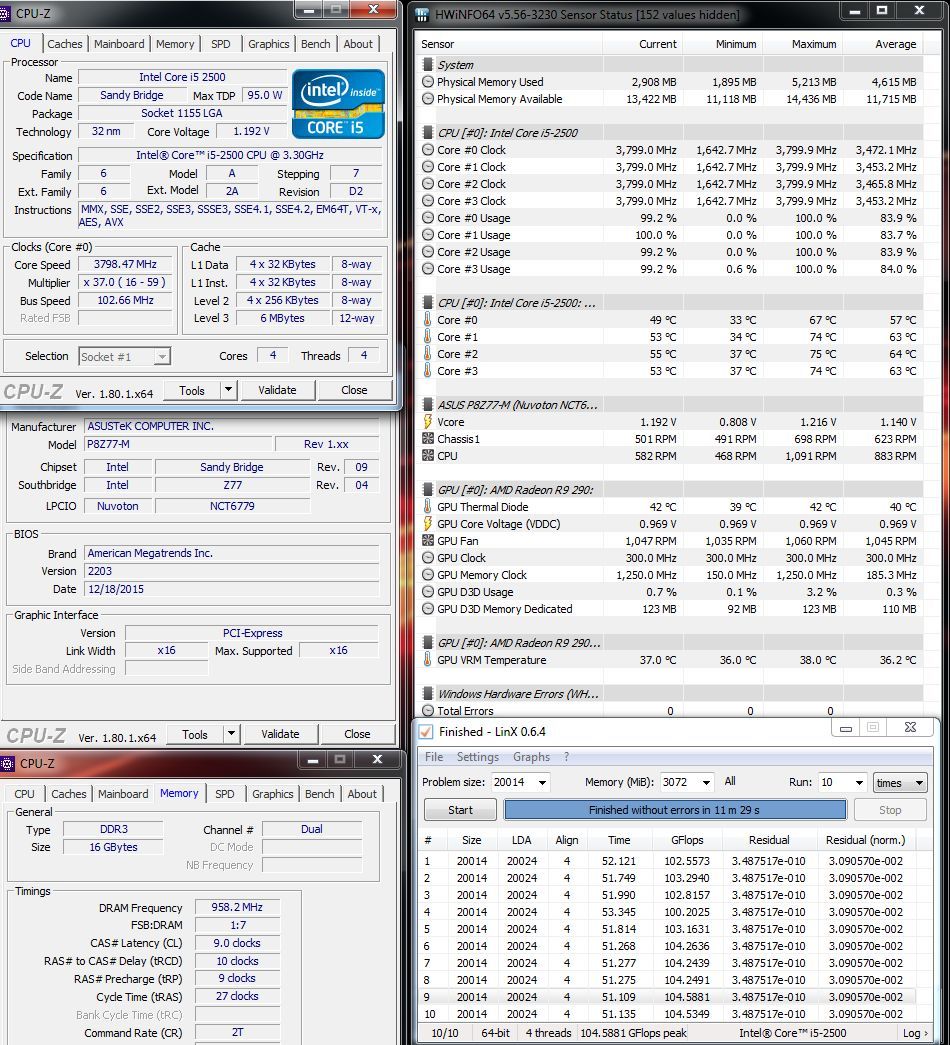This screenshot has height=1045, width=950.
Task: Click the Vcore current value "1.192 V" in HWiNFO
Action: click(x=658, y=422)
